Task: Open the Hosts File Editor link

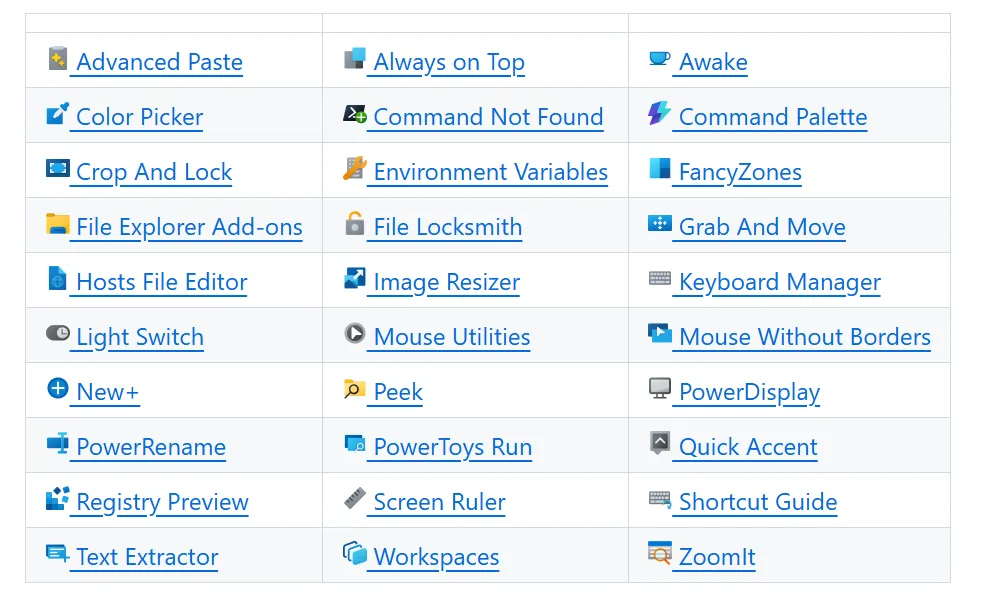Action: 162,282
